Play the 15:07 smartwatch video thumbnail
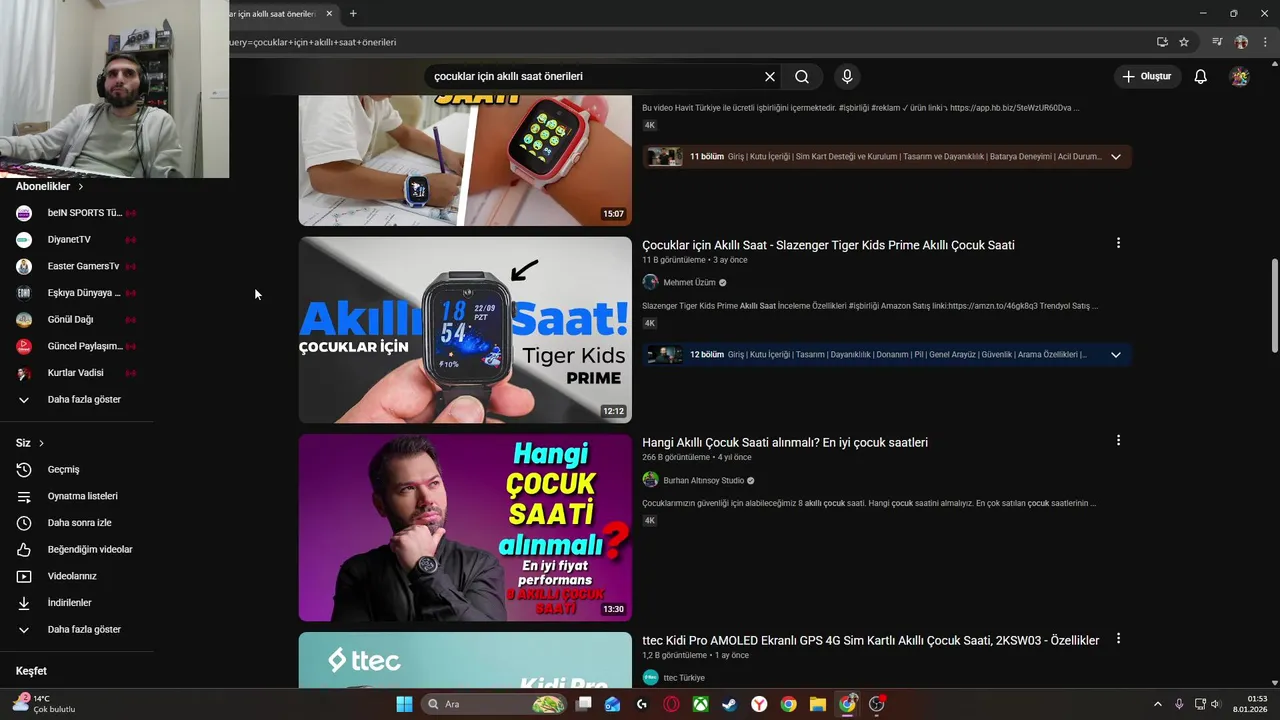1280x720 pixels. coord(465,160)
